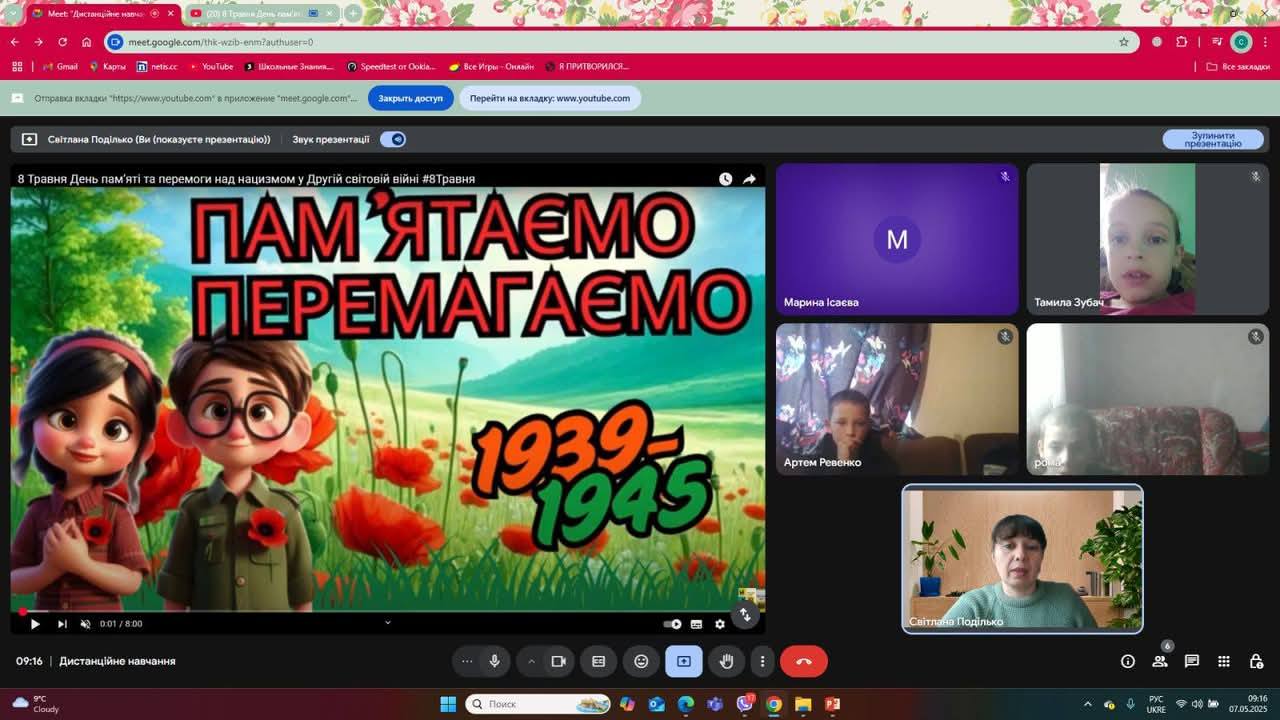Raise hand in the meeting
This screenshot has width=1280, height=720.
(x=726, y=661)
